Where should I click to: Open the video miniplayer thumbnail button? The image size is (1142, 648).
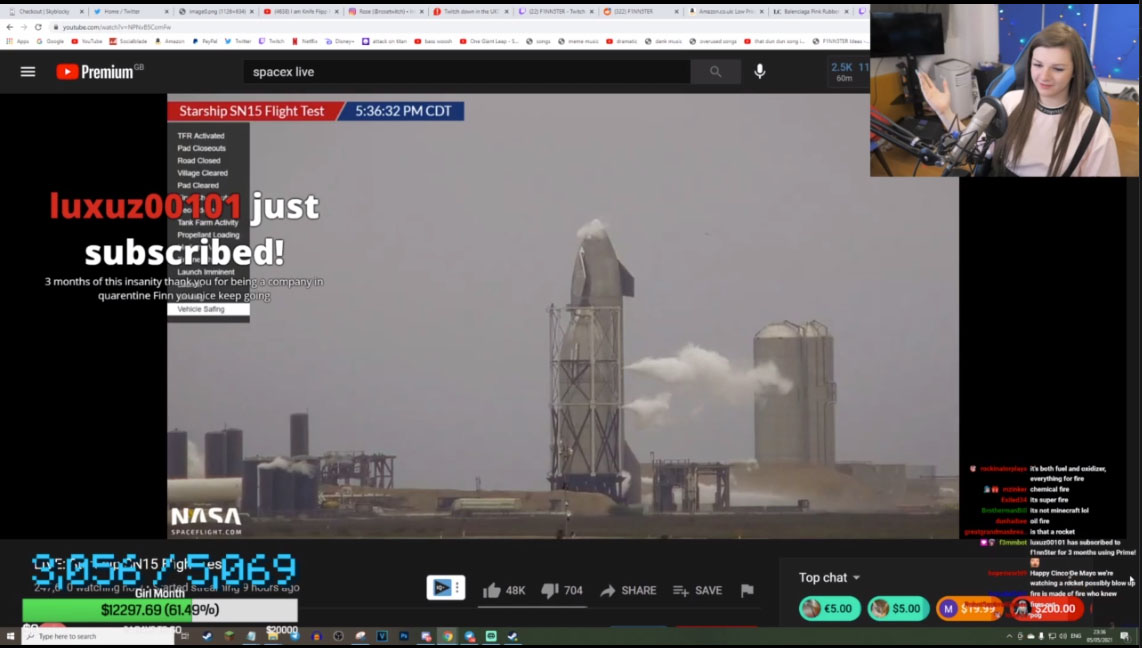(x=445, y=588)
